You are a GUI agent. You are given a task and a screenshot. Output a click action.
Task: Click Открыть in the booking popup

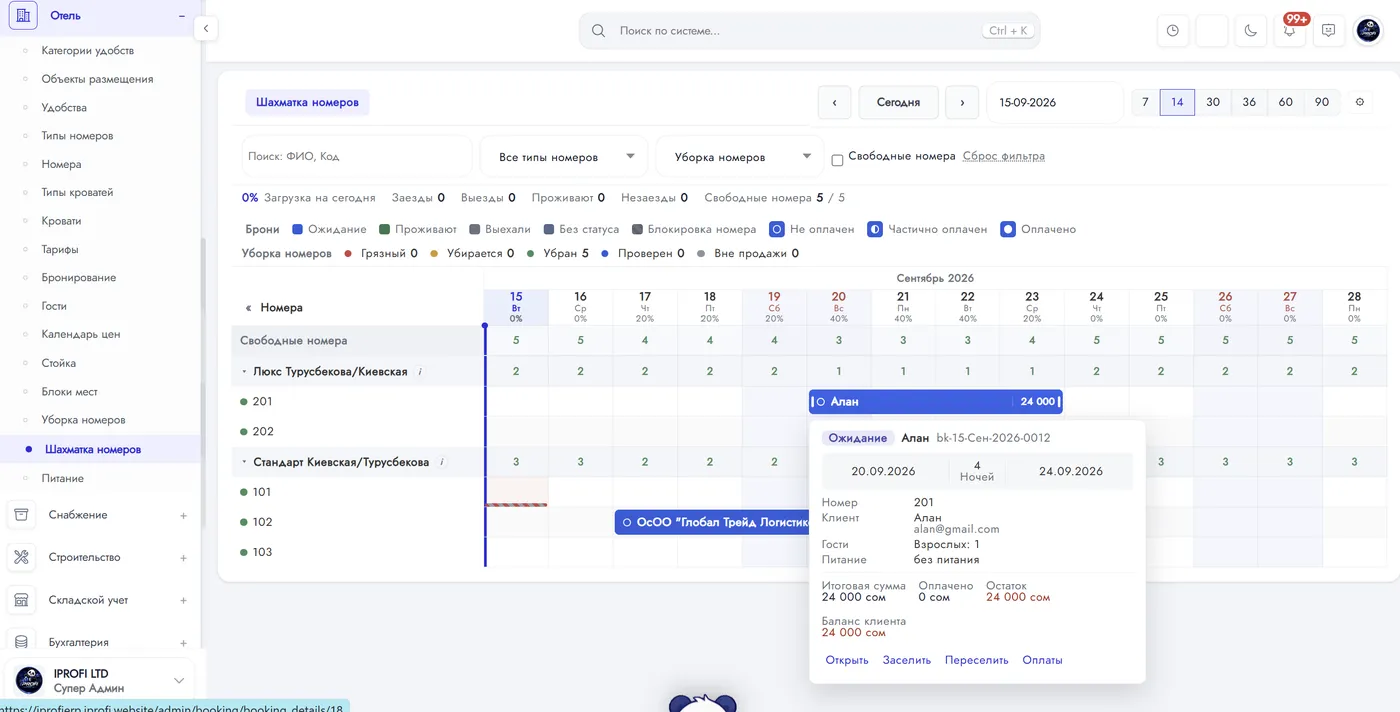pos(847,660)
